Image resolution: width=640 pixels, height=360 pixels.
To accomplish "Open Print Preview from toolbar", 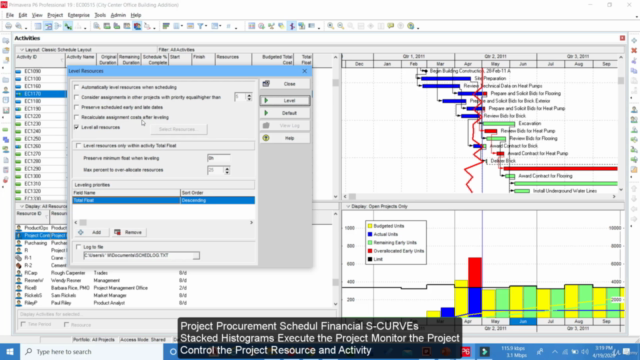I will (x=19, y=26).
